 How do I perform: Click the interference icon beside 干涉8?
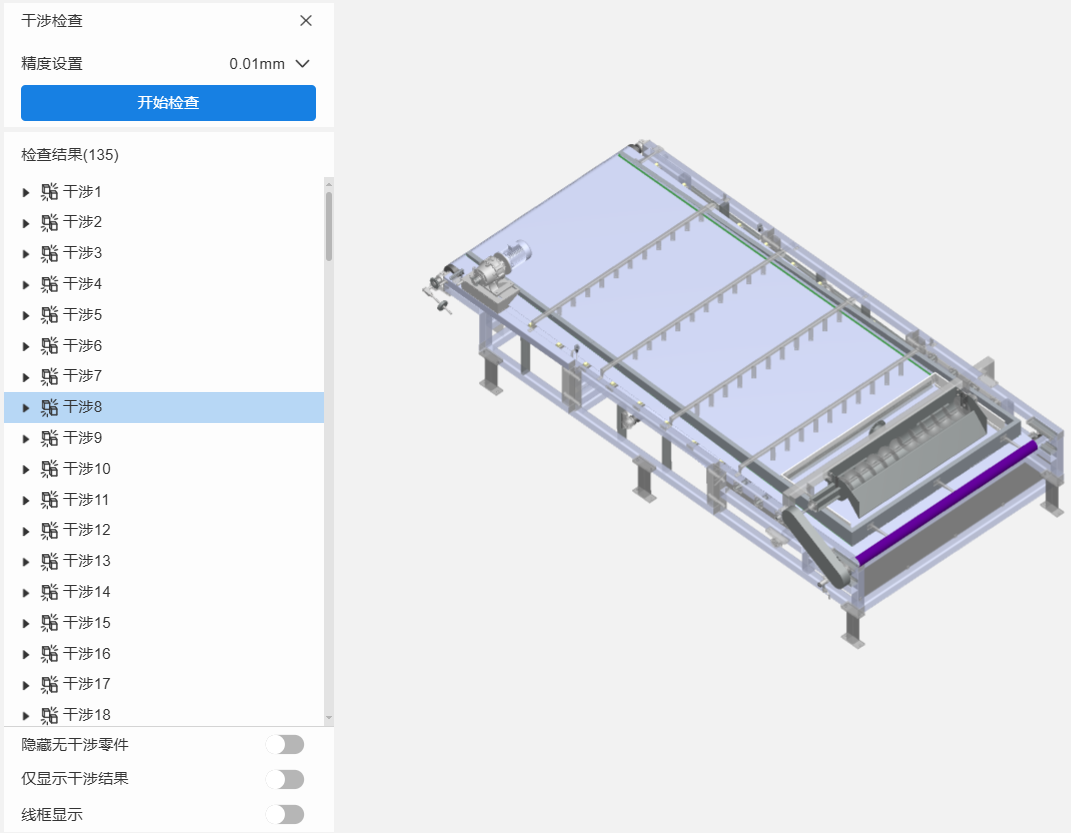coord(49,407)
